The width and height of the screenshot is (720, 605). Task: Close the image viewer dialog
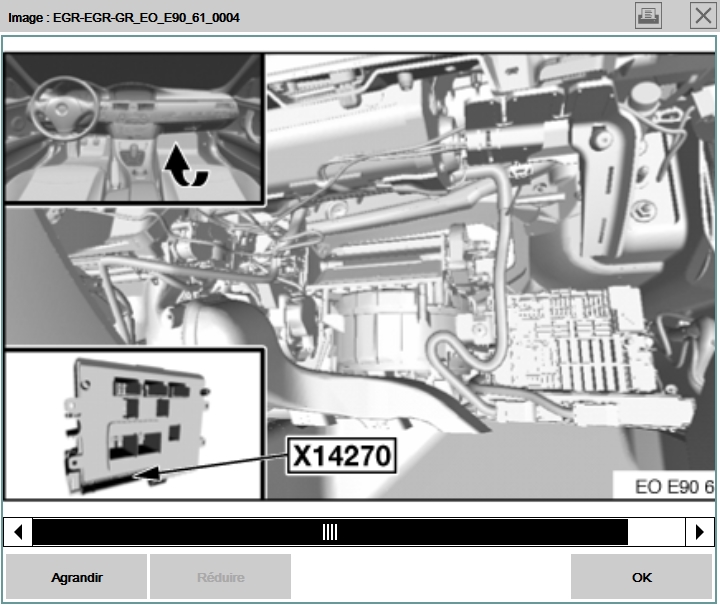click(703, 16)
